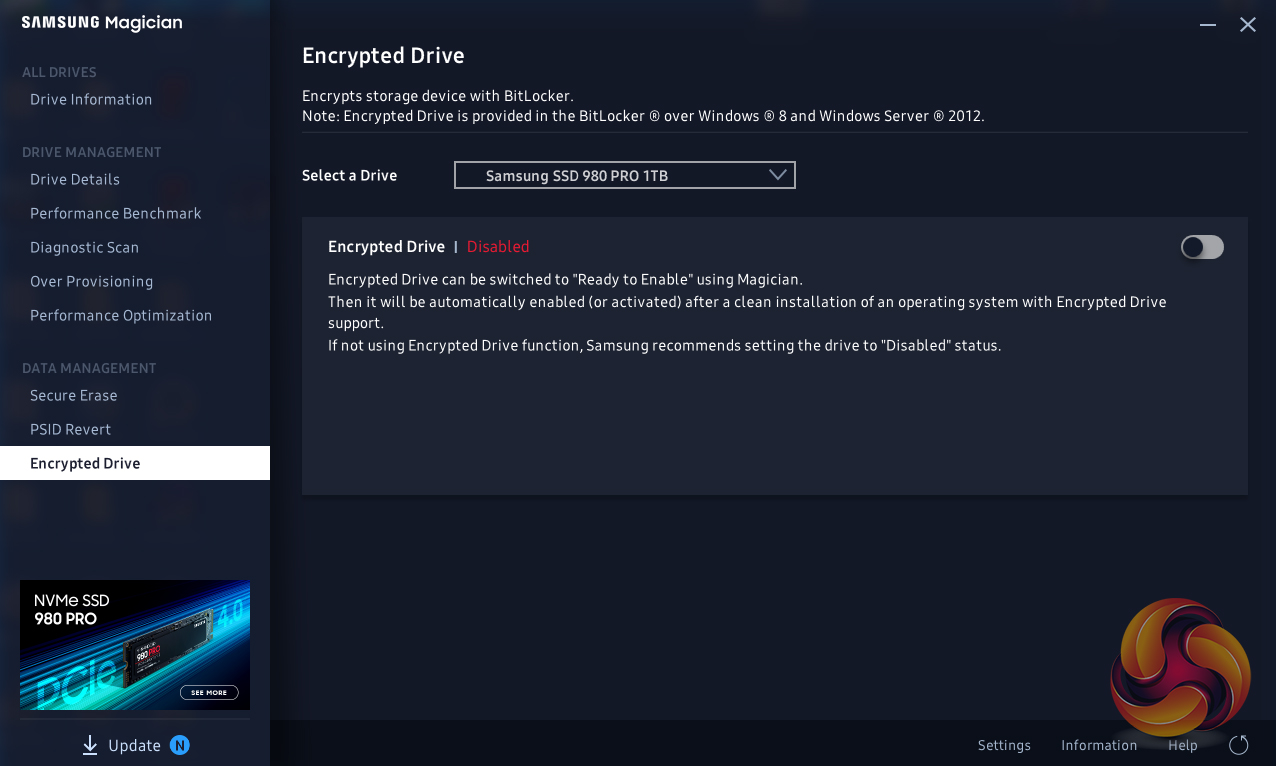Click the Select a Drive label
The image size is (1276, 766).
click(349, 175)
